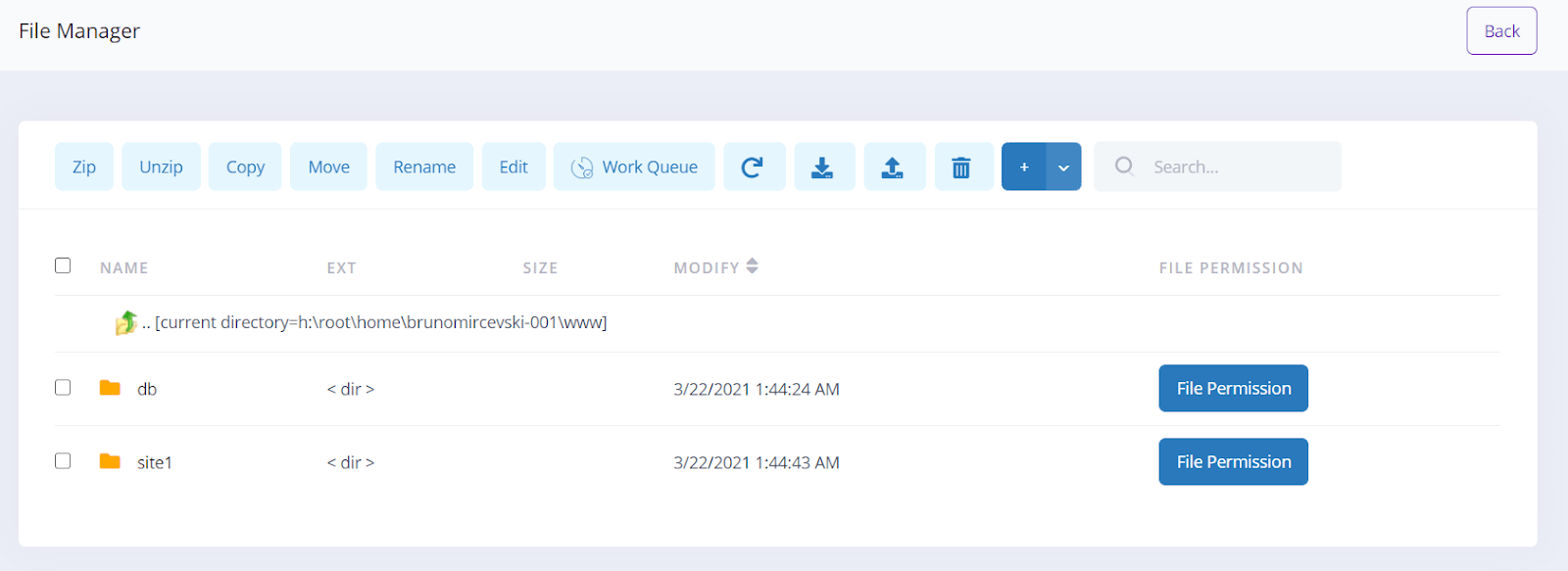1568x571 pixels.
Task: Click the 3/22/2021 1:44:24 AM date
Action: pos(757,389)
